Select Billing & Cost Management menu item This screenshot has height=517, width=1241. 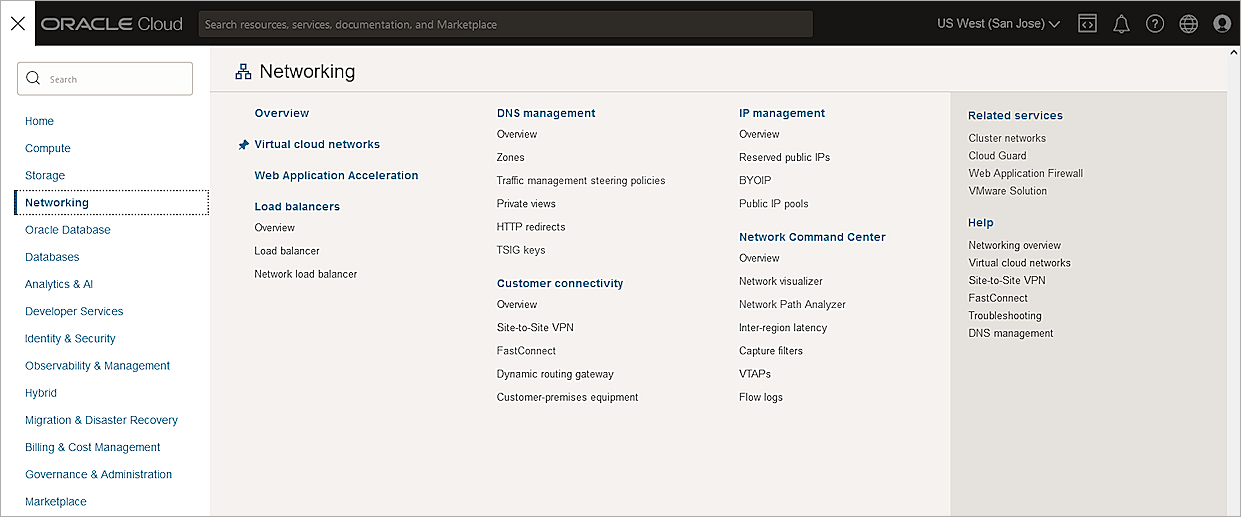(93, 447)
